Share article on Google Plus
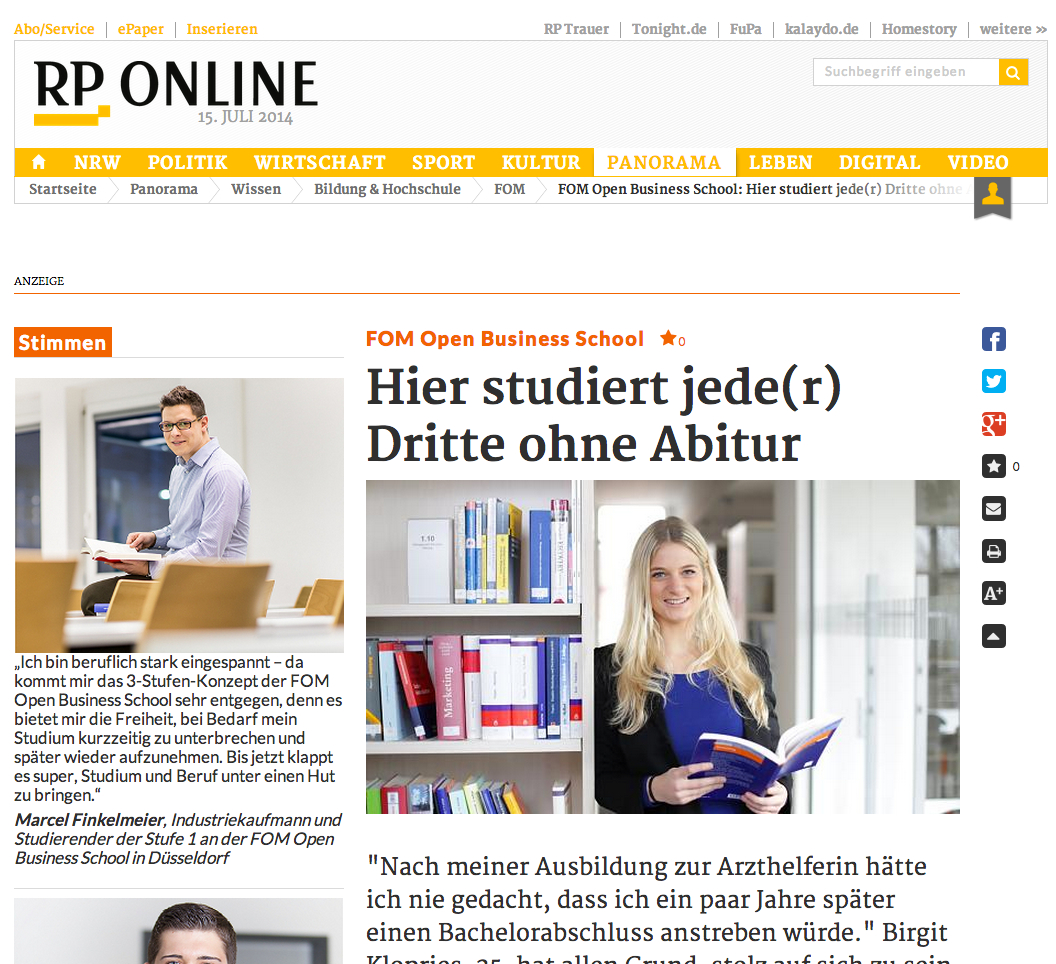This screenshot has height=964, width=1056. [993, 424]
